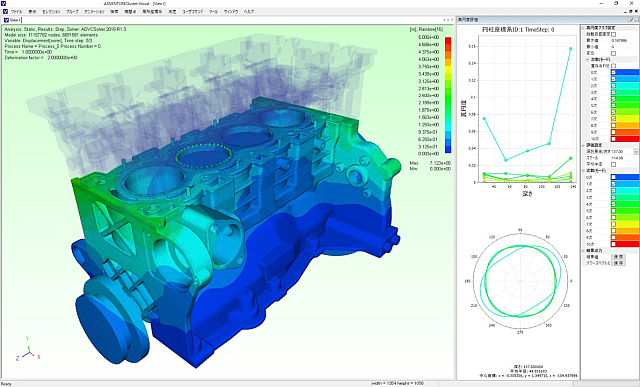The height and width of the screenshot is (387, 640).
Task: Collapse the lower 次数(モード) section
Action: point(583,171)
